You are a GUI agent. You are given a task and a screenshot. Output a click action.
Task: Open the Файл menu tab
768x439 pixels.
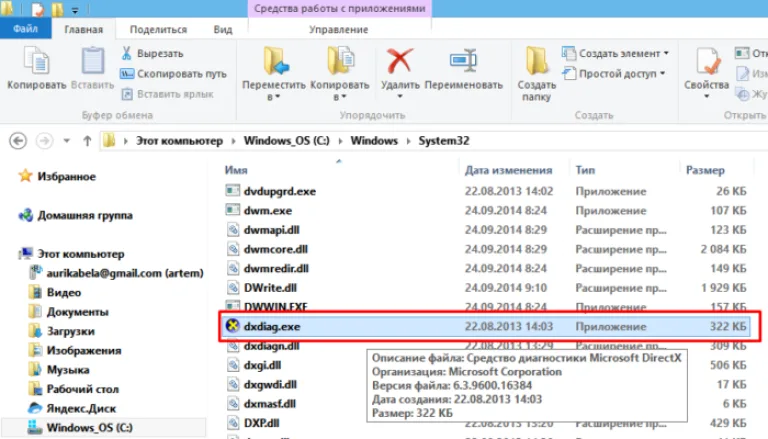click(x=25, y=29)
